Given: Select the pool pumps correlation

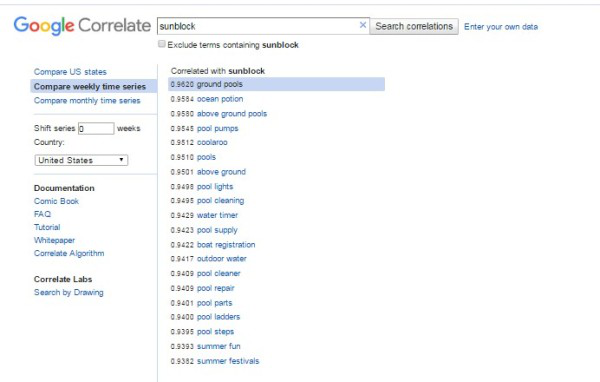Looking at the screenshot, I should (x=217, y=128).
